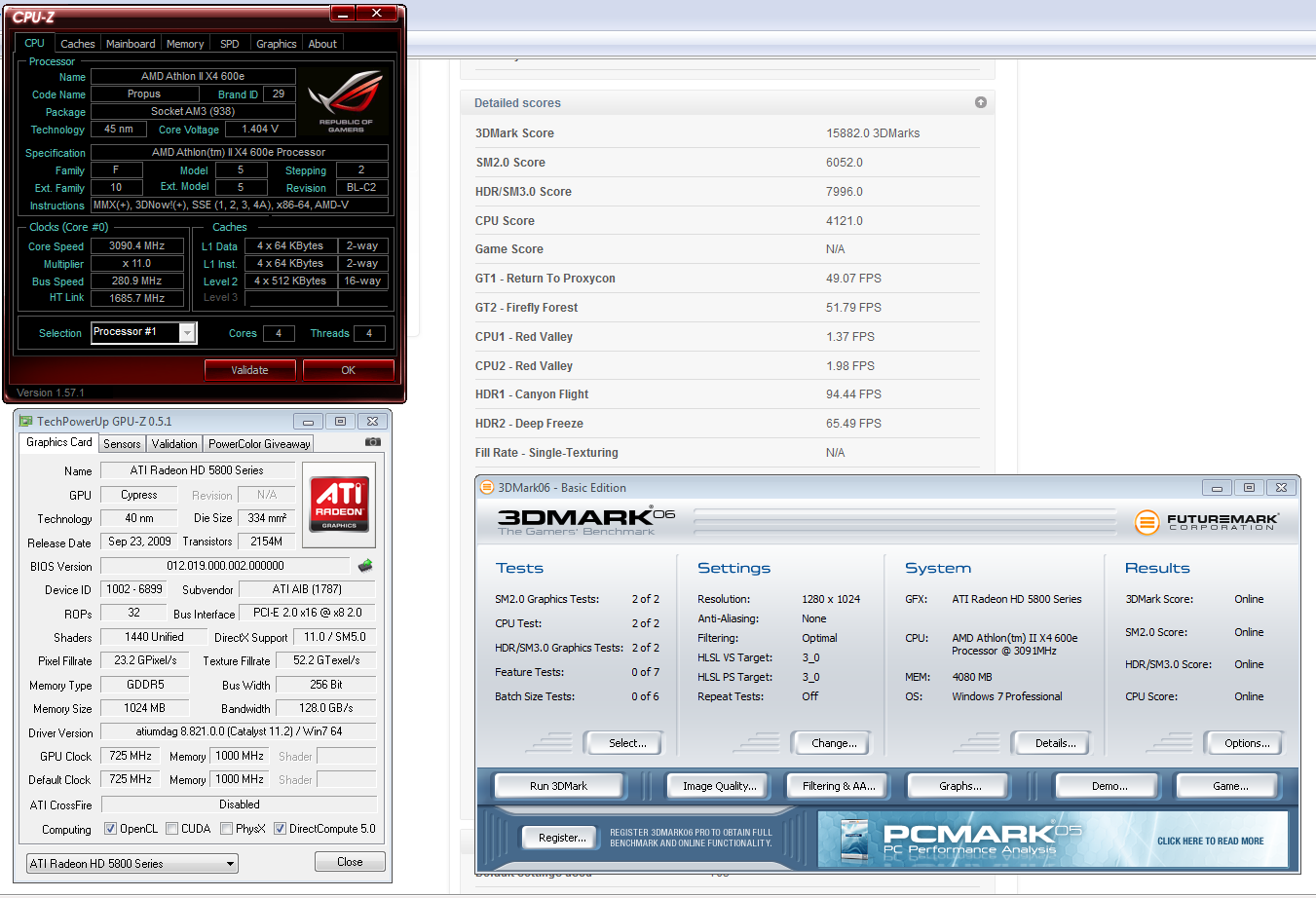Click the Click Here To Read More link

click(1210, 841)
